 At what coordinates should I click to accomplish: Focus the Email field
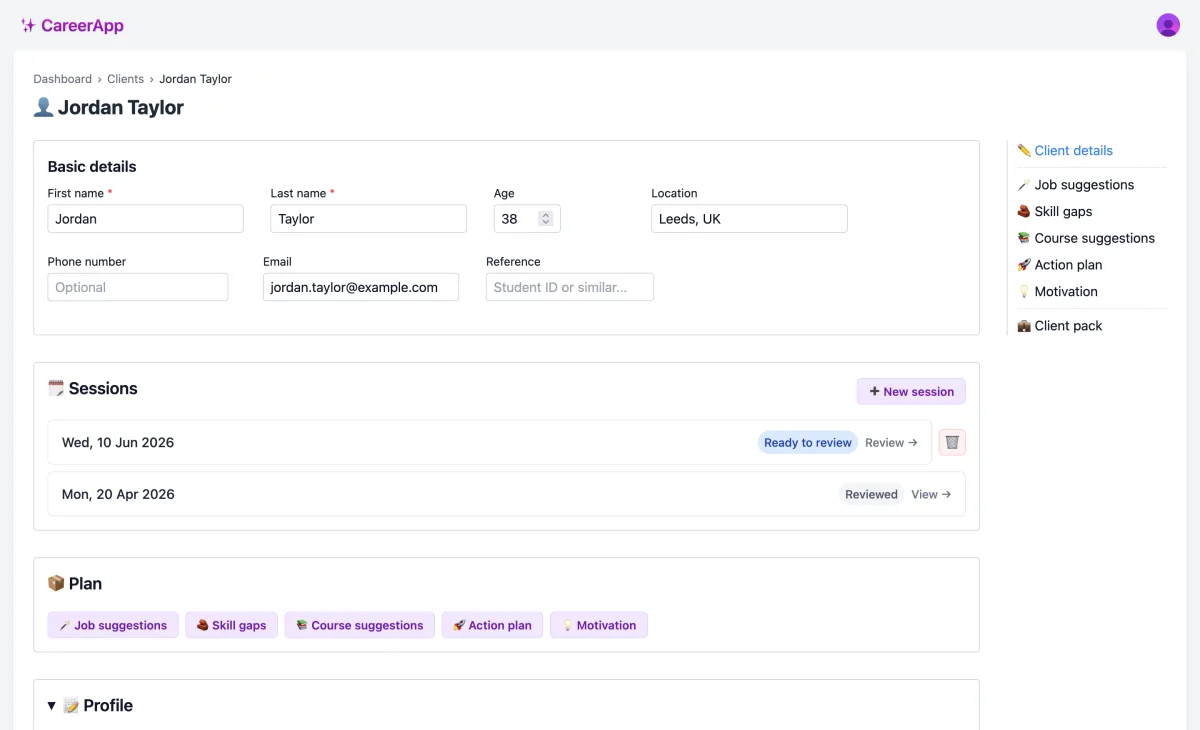pyautogui.click(x=361, y=287)
